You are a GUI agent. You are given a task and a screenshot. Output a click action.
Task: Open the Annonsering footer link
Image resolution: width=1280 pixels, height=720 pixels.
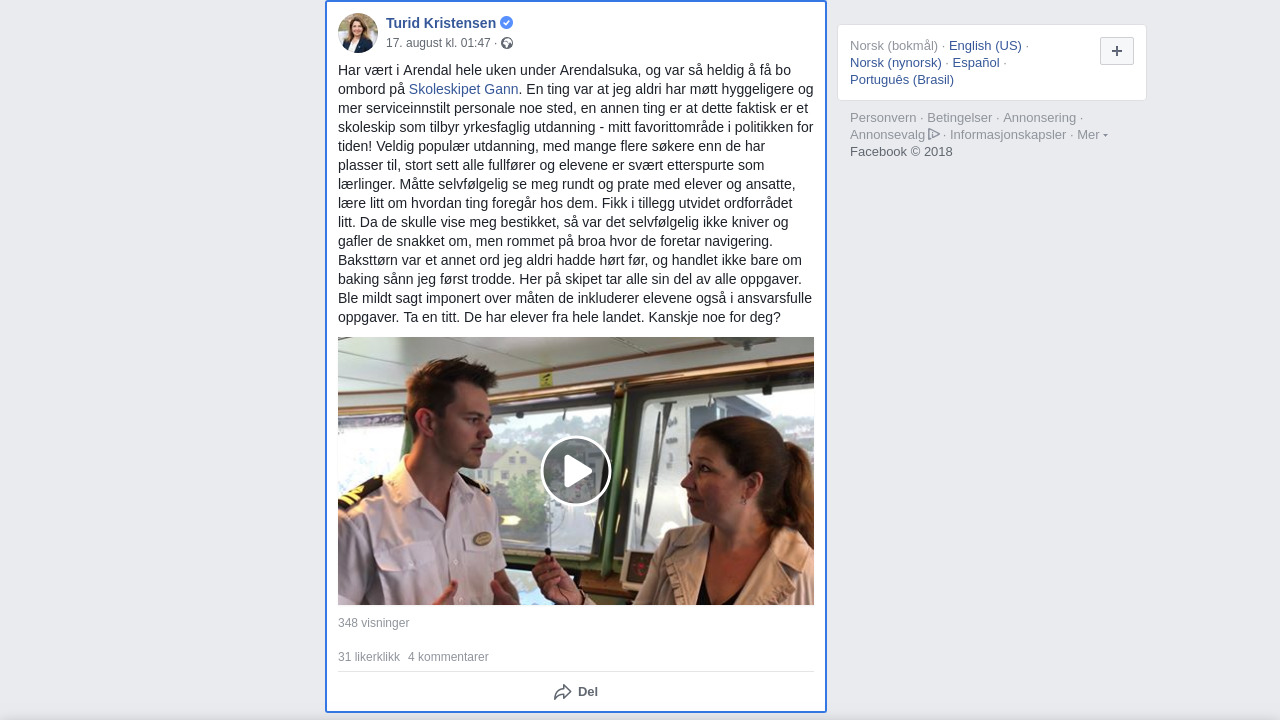[x=1040, y=118]
